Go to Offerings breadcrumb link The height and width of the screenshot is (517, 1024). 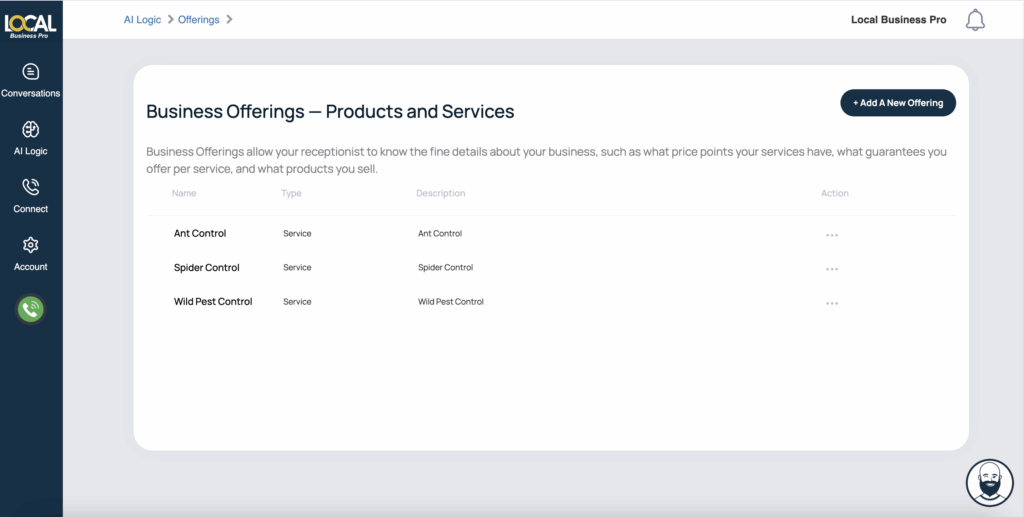click(x=199, y=20)
